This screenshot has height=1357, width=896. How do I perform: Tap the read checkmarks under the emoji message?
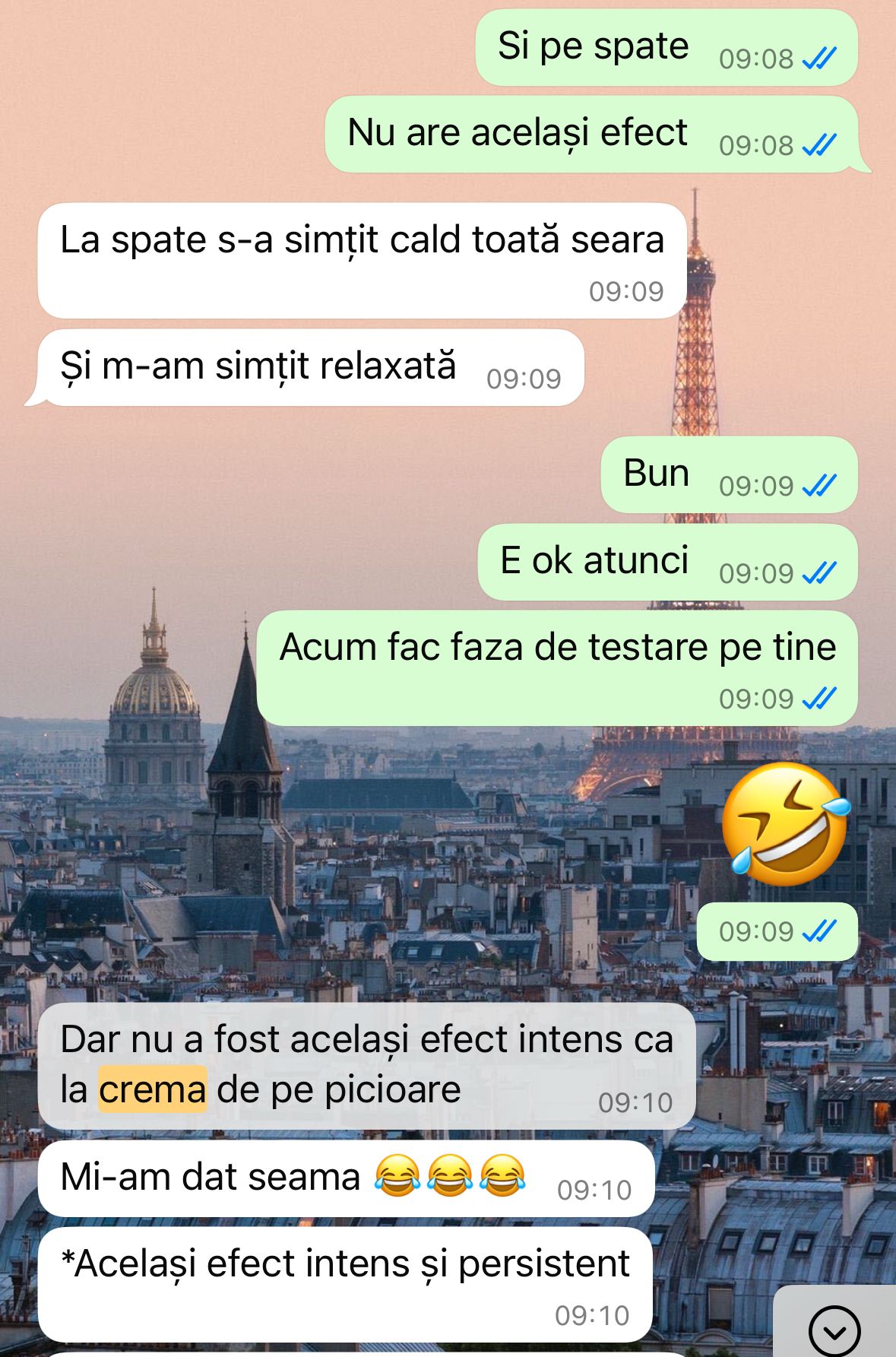click(819, 931)
